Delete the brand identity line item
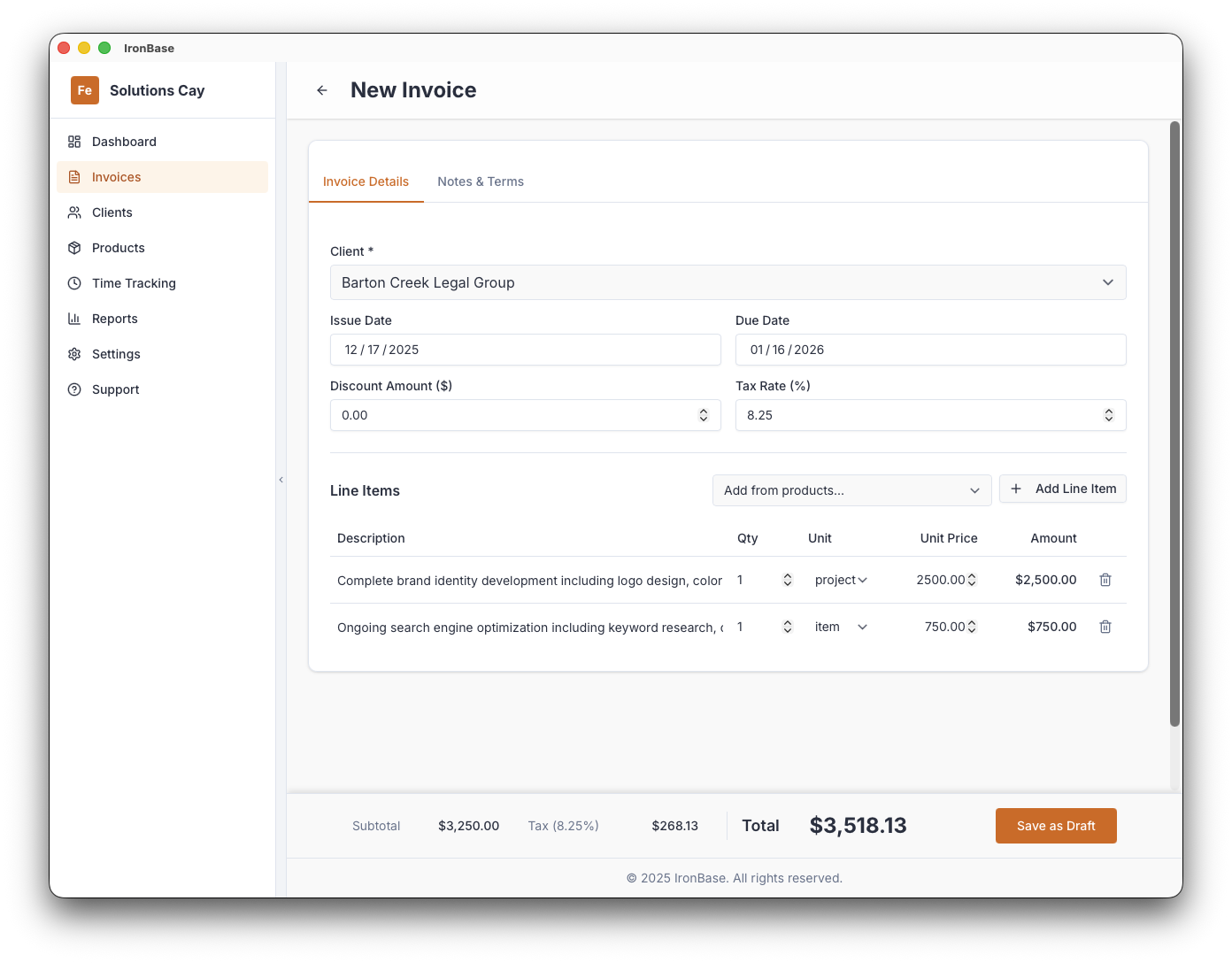Viewport: 1232px width, 963px height. coord(1105,580)
